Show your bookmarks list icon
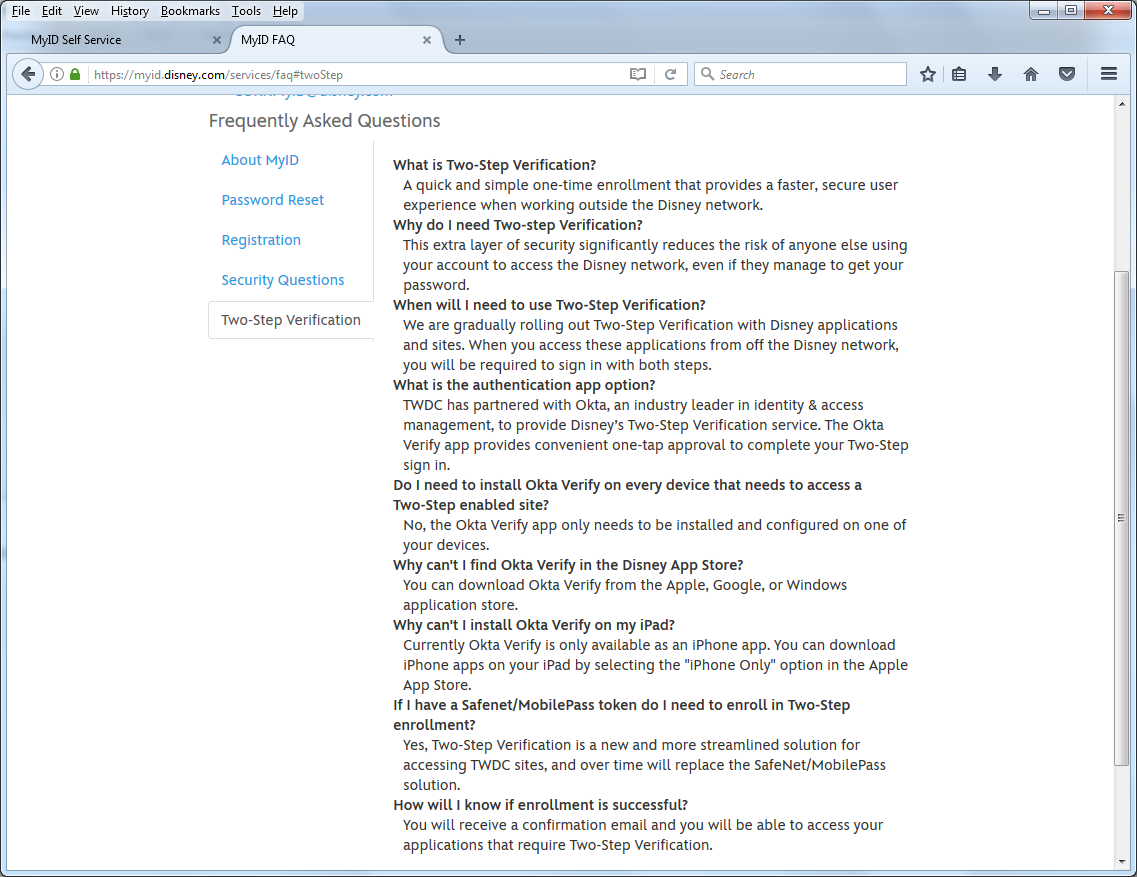This screenshot has height=877, width=1137. (x=959, y=74)
